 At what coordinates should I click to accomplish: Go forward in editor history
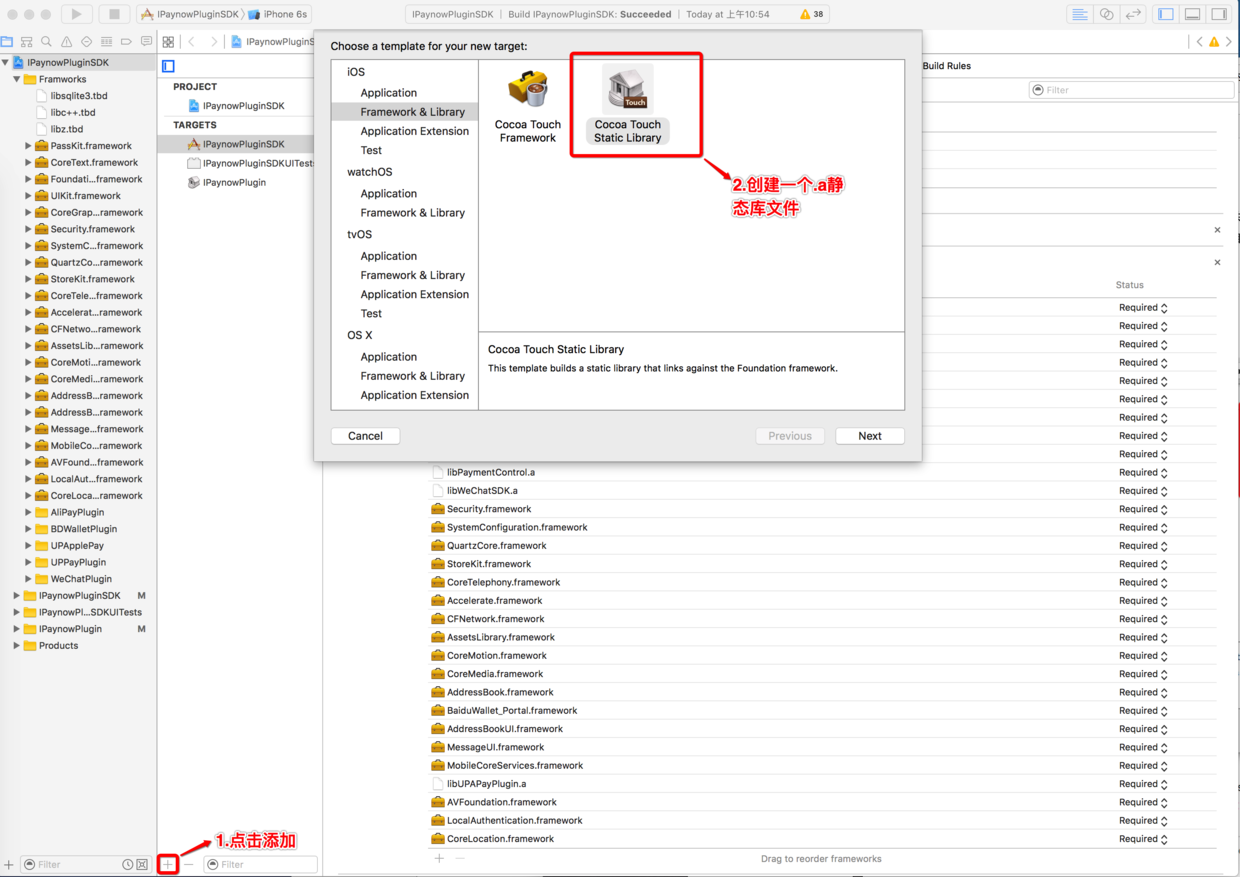pos(213,42)
